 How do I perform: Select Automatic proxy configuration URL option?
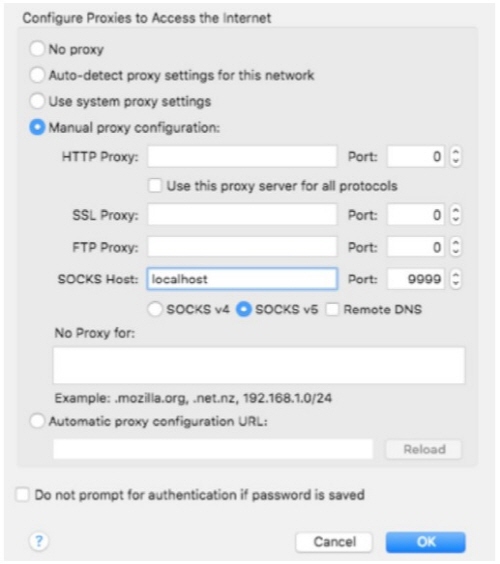tap(37, 421)
